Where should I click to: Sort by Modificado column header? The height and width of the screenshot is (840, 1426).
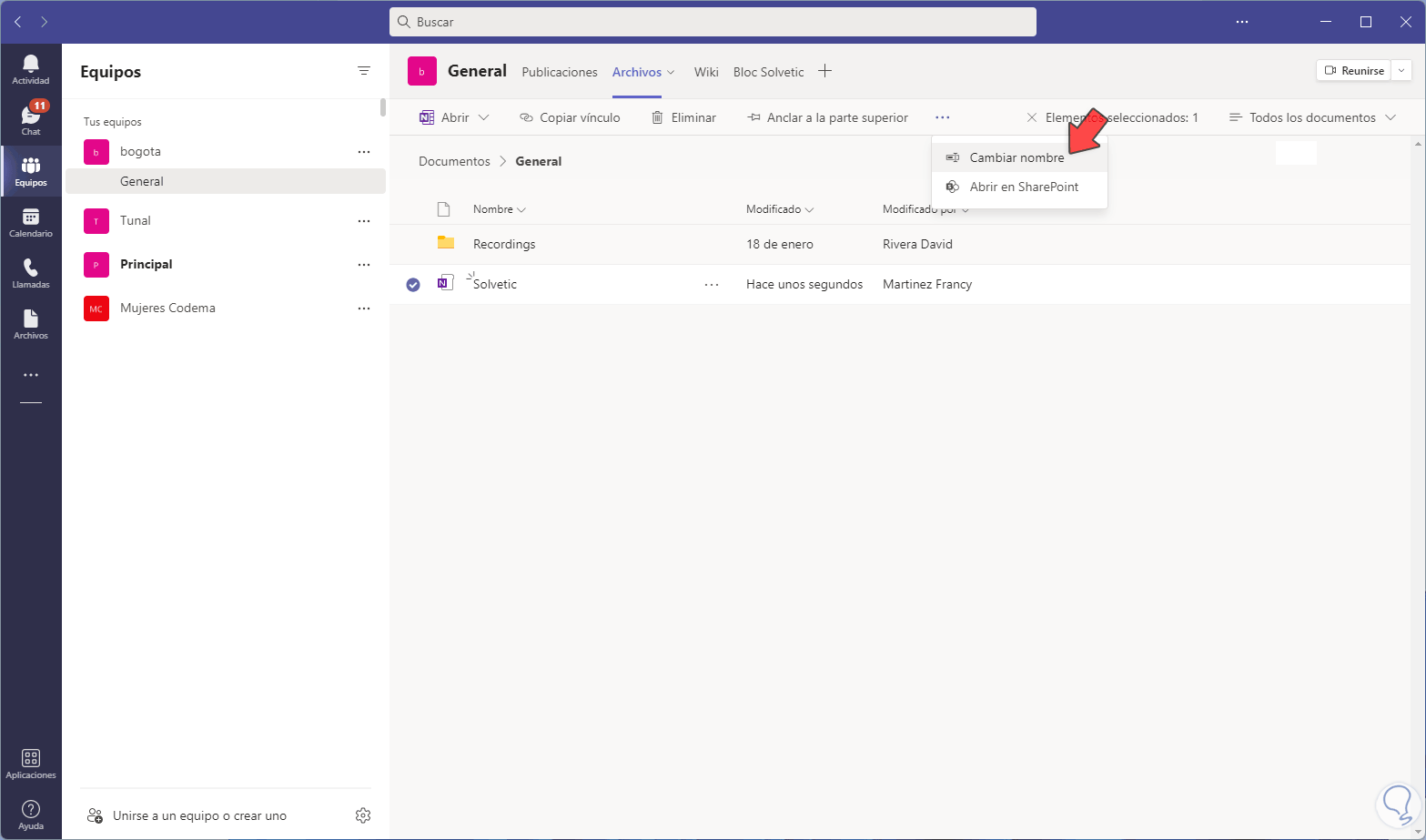click(779, 209)
